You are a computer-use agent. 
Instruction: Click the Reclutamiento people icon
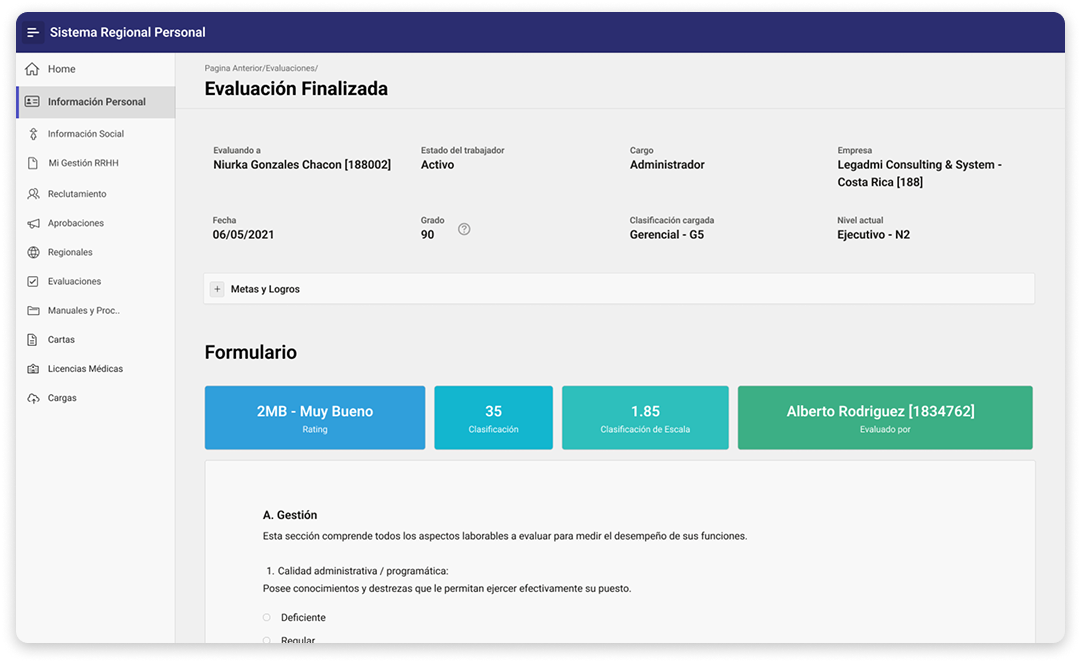(33, 194)
